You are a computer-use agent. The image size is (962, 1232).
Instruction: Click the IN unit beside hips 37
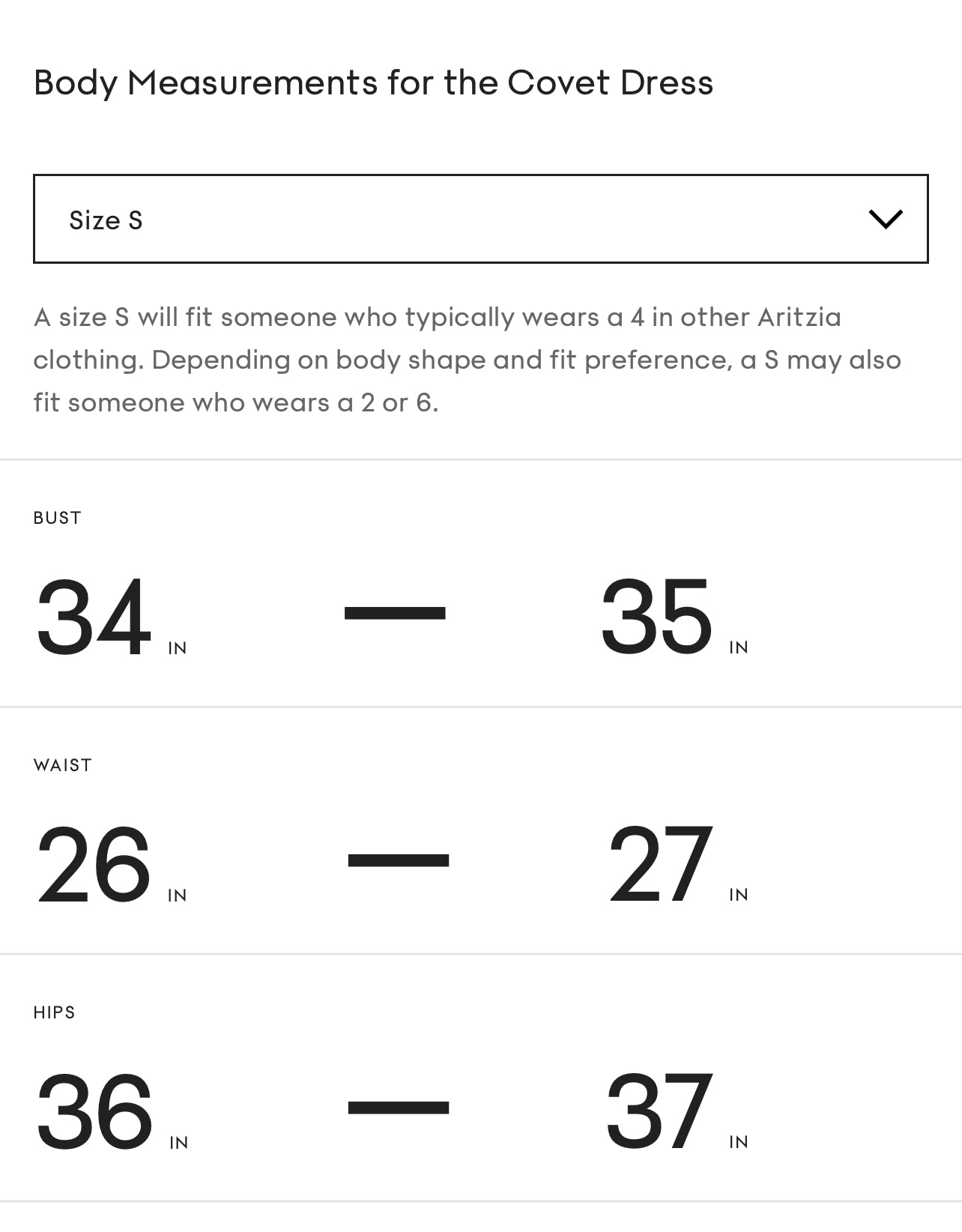pos(739,1142)
